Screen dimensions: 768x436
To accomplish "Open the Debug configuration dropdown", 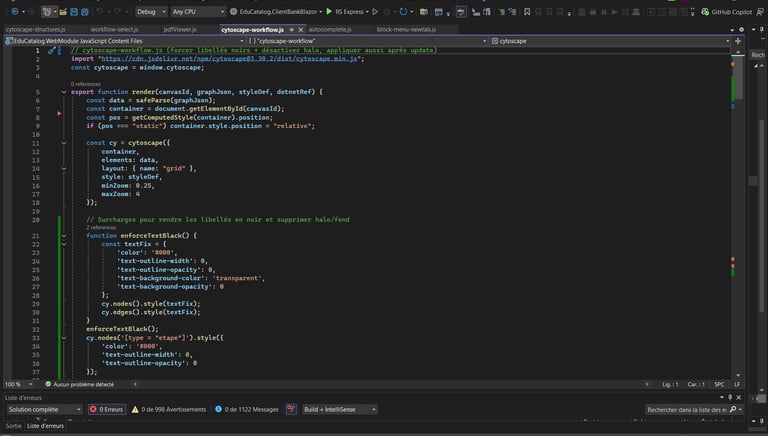I will click(150, 11).
